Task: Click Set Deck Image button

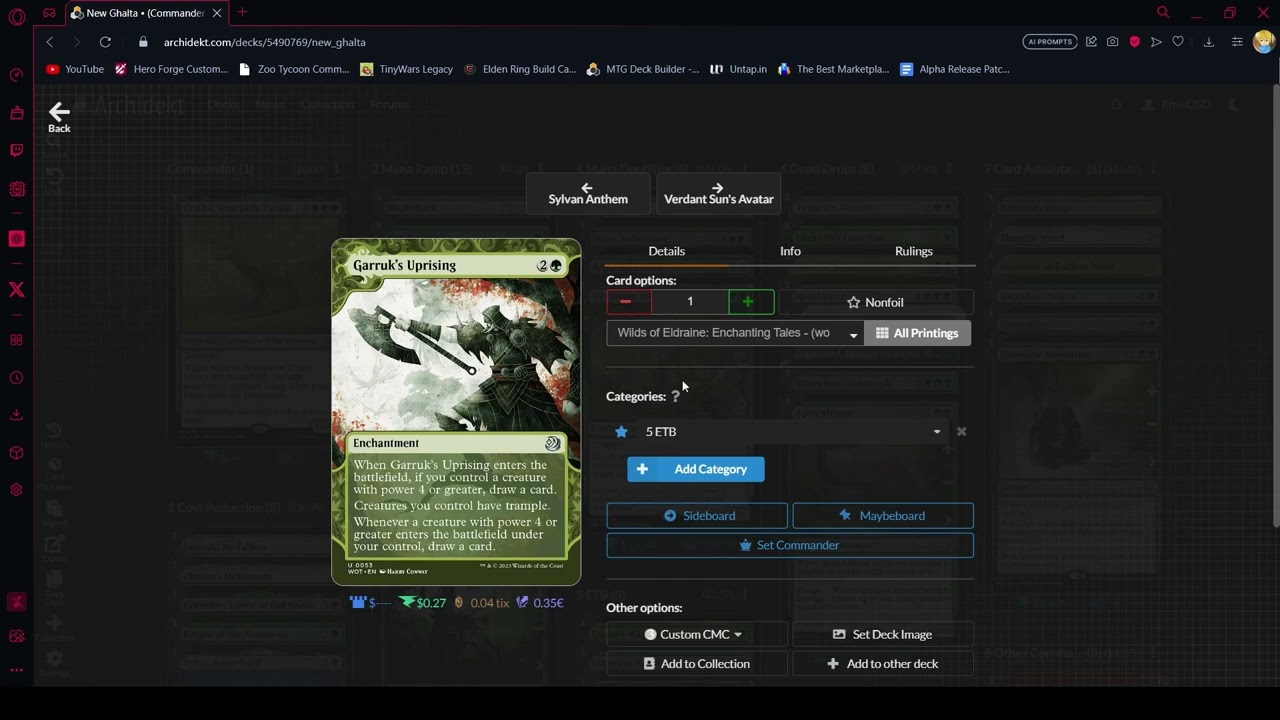Action: (882, 634)
